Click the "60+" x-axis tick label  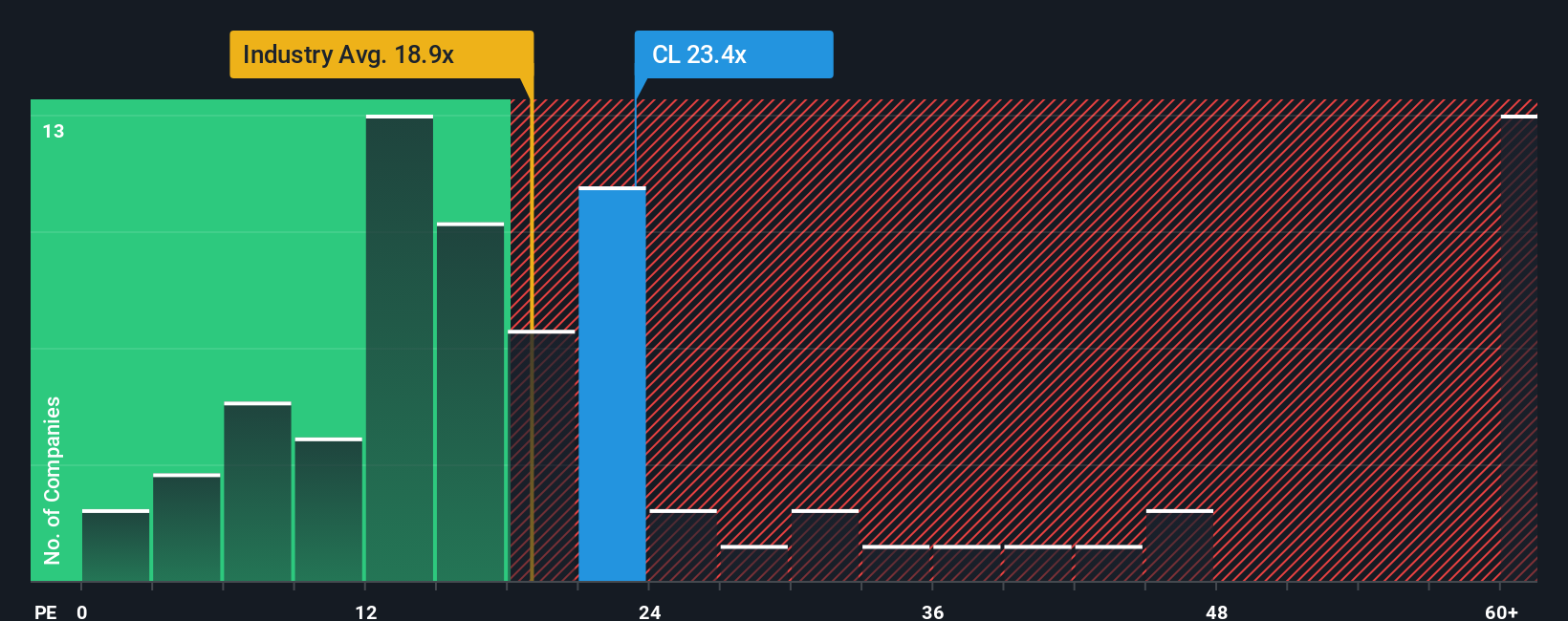(x=1501, y=611)
